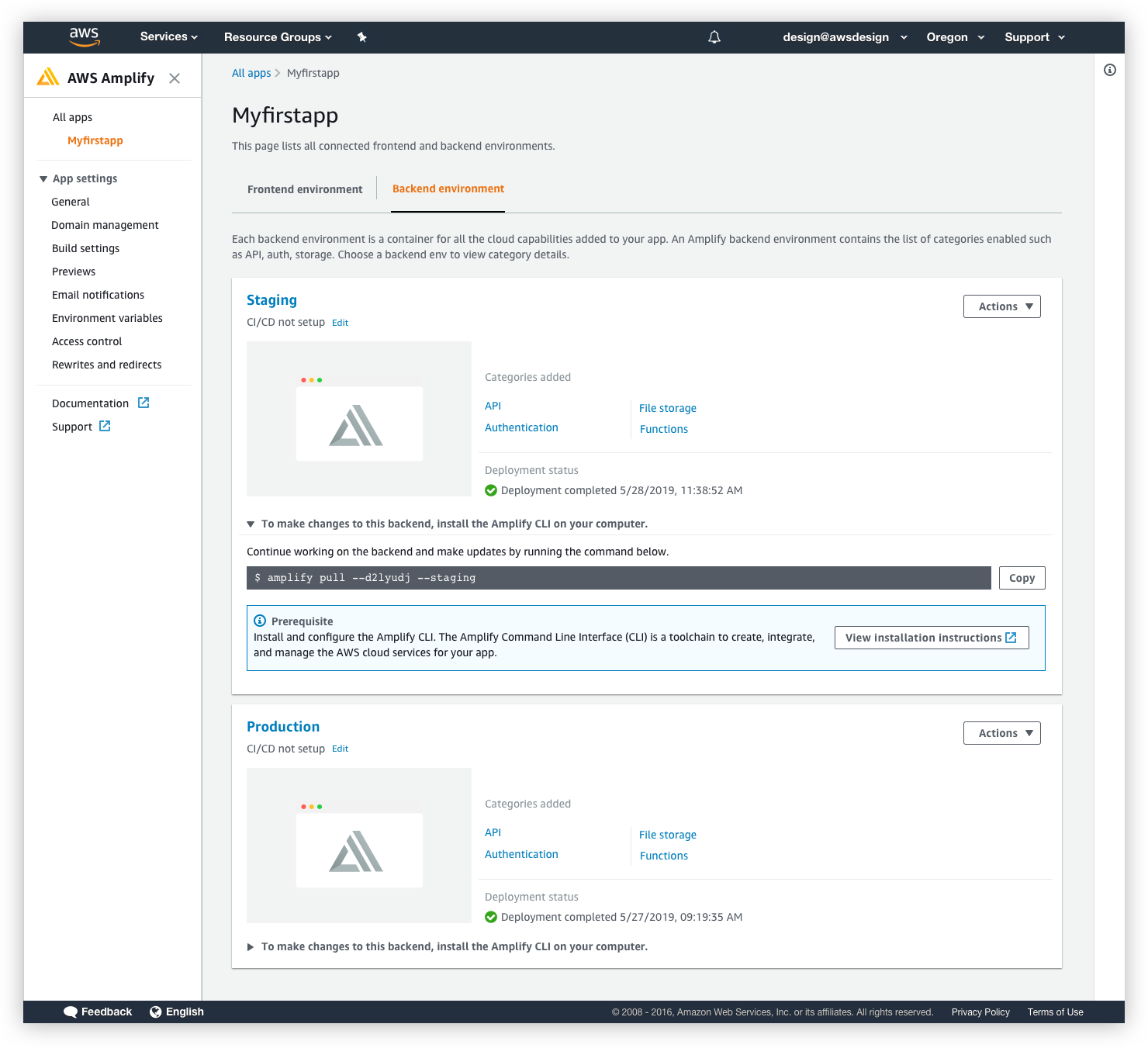Open the Resource Groups dropdown

tap(278, 36)
